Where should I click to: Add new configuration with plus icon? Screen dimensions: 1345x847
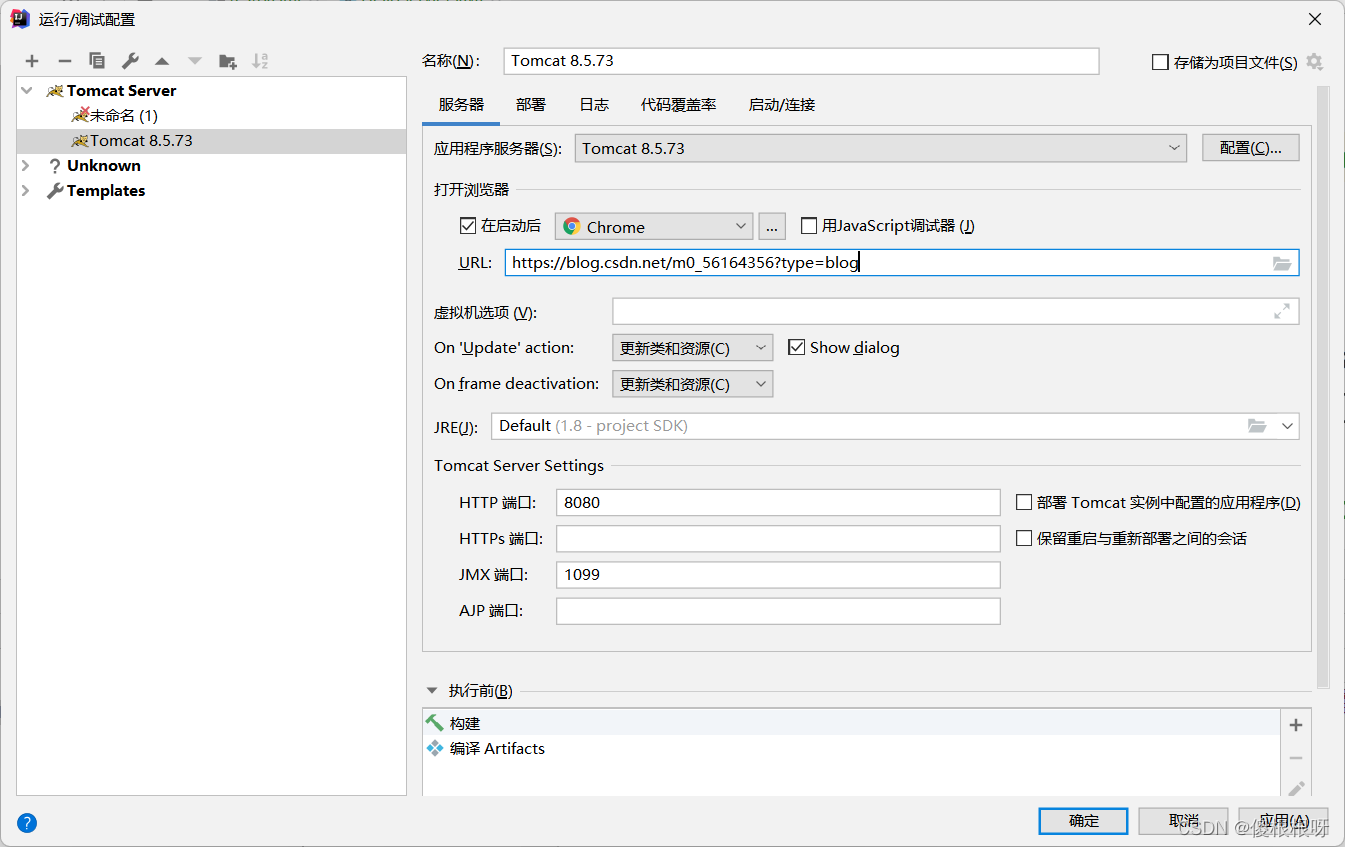32,61
